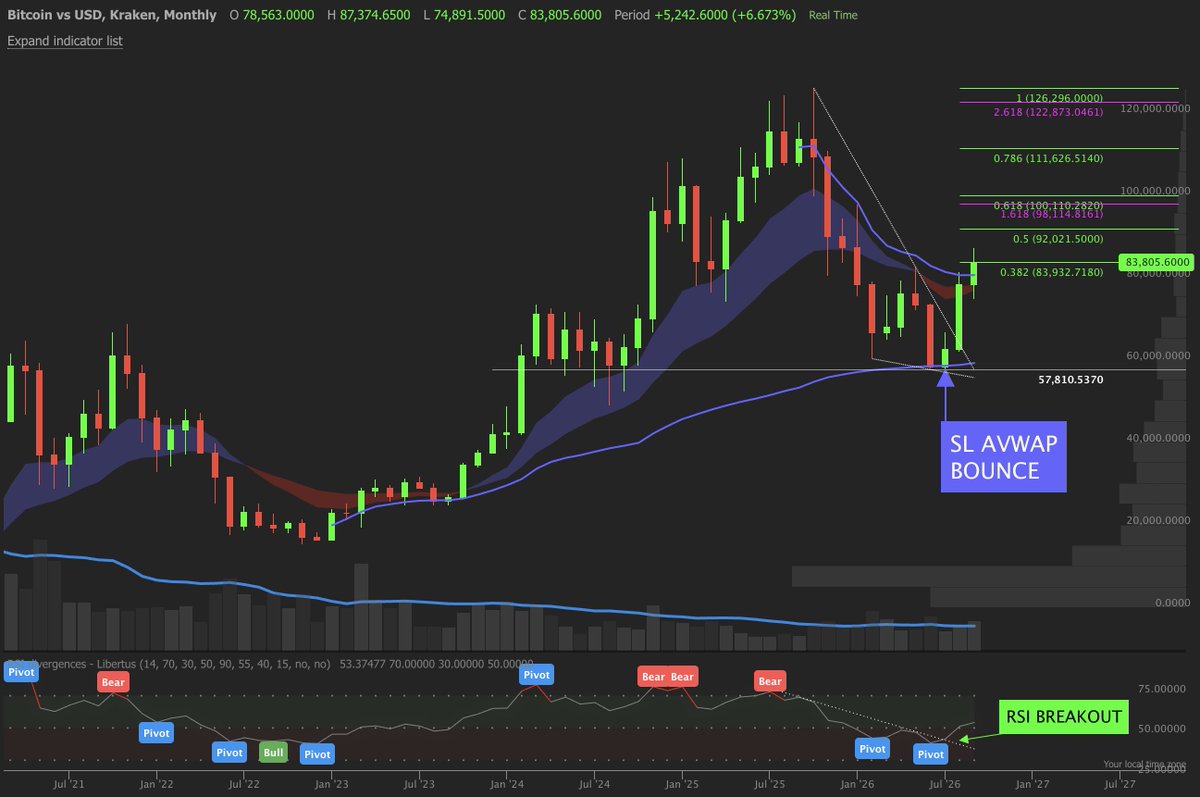Click the Jan '22 time axis label
Screen dimensions: 1200x797
(156, 785)
